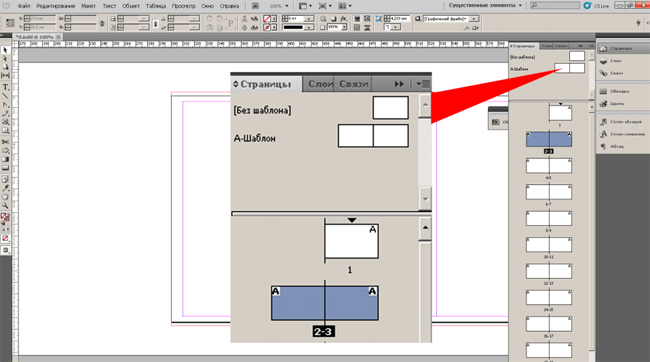Open the 100% zoom level dropdown

(279, 6)
